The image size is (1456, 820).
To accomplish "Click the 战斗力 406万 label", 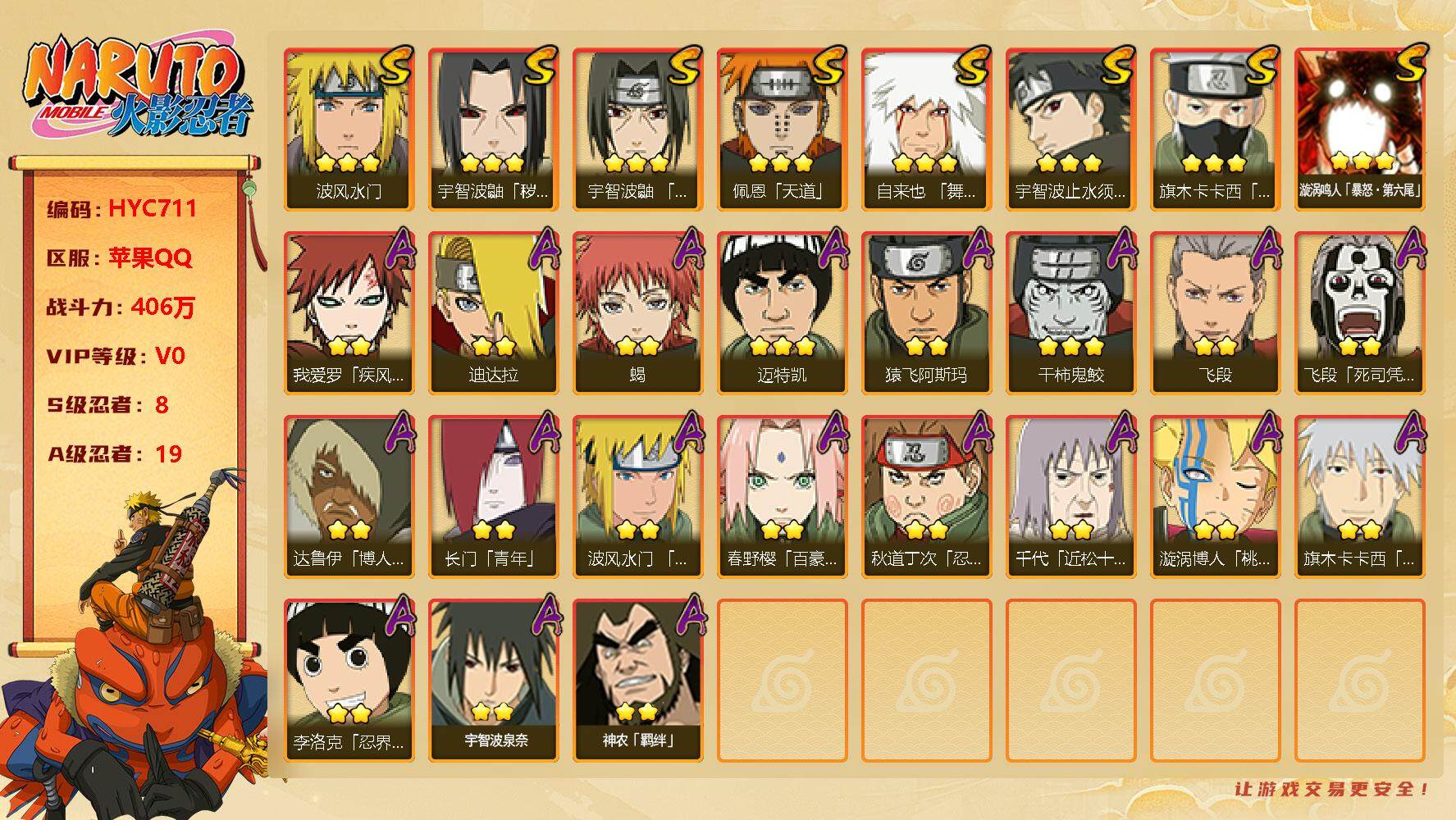I will [121, 307].
